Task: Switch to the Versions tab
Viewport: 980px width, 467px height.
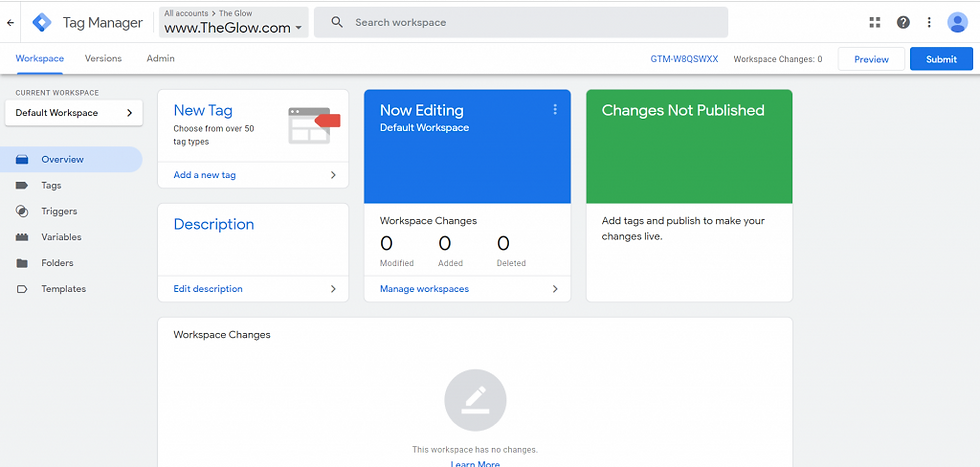Action: [103, 58]
